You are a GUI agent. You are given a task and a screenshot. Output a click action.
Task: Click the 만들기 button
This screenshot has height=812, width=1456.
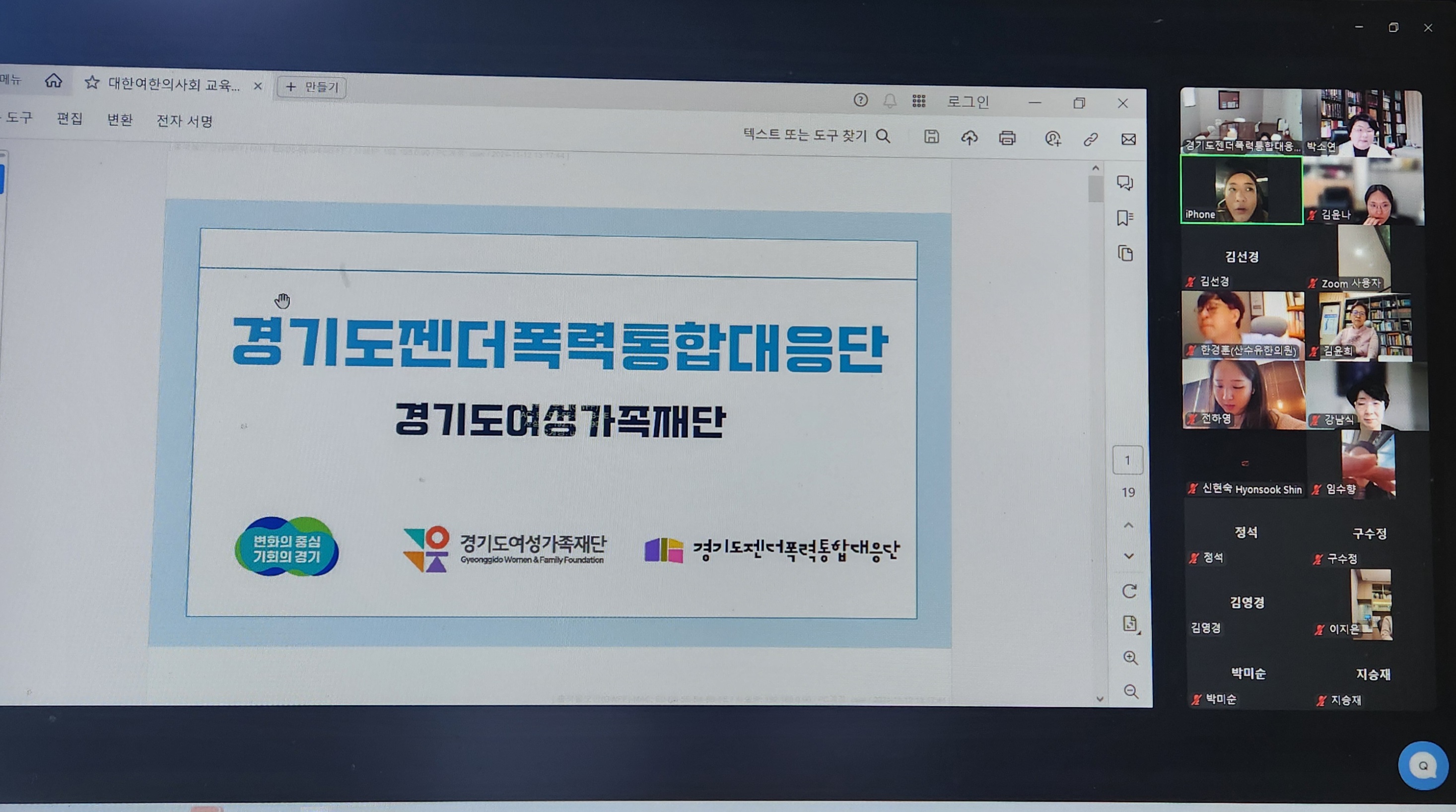[x=312, y=87]
